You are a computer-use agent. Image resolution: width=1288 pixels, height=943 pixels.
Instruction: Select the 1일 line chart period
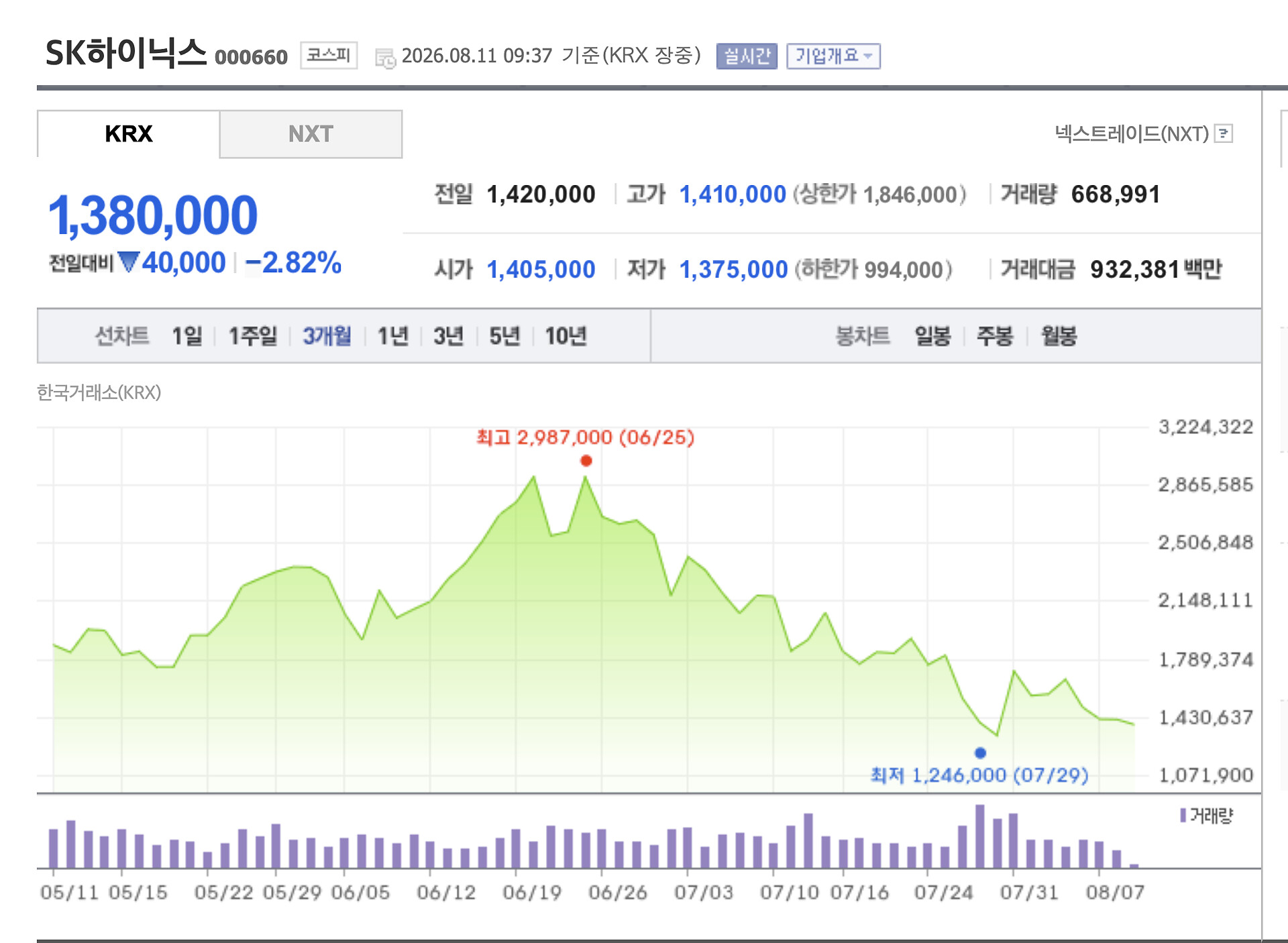(x=187, y=335)
